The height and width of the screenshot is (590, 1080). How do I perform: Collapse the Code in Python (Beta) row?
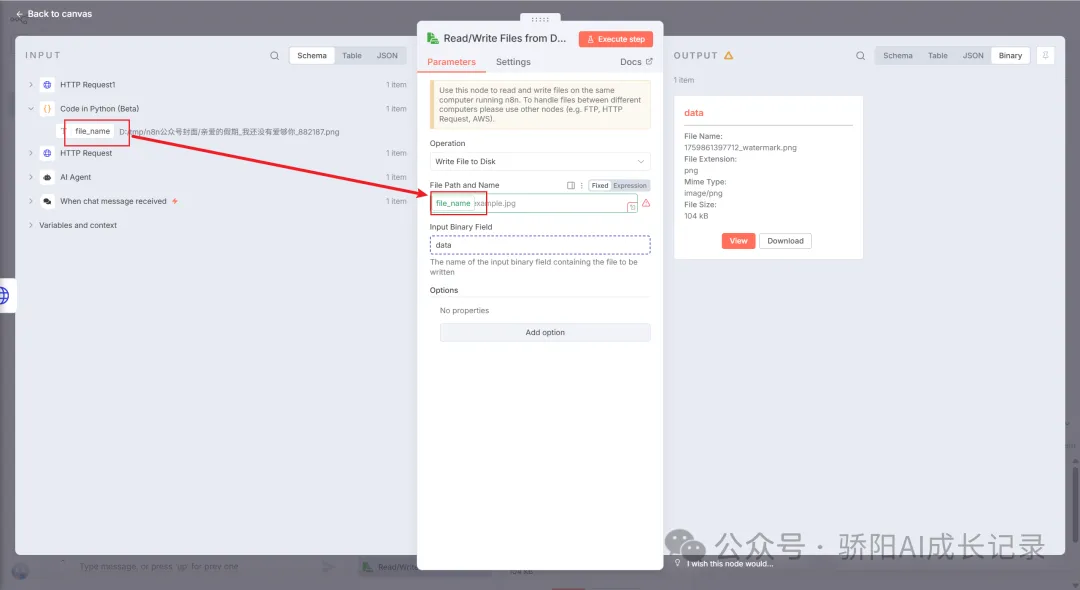(31, 109)
